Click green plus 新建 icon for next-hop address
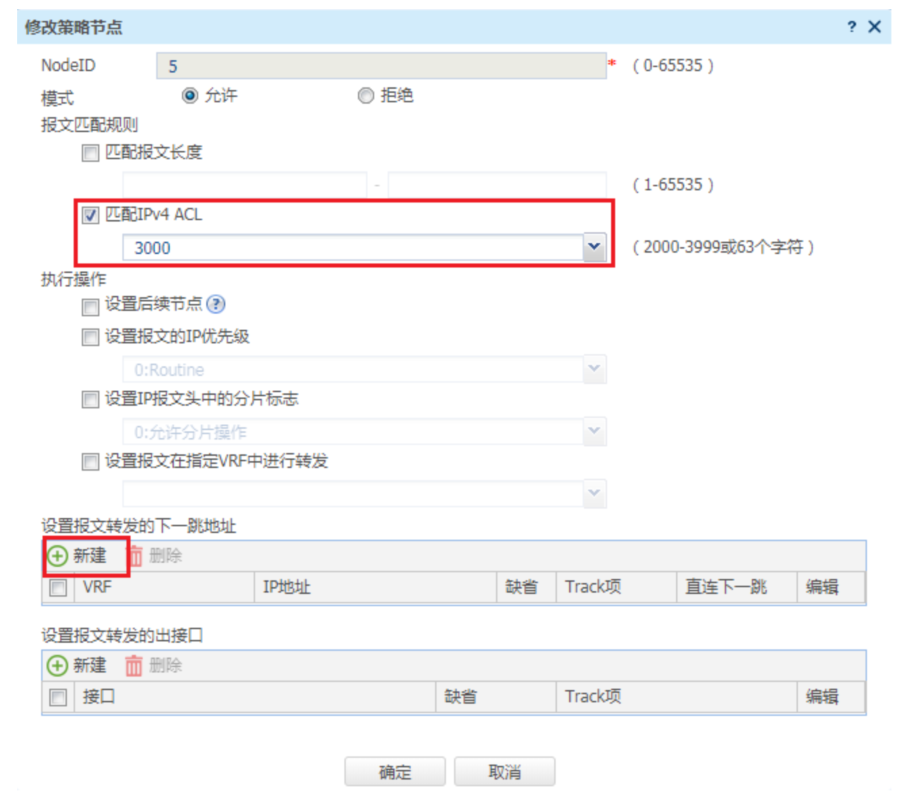This screenshot has height=799, width=906. coord(57,556)
